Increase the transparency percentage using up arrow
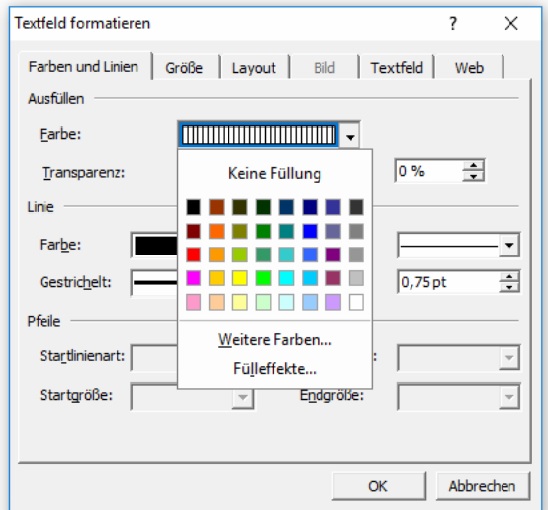The image size is (548, 510). 474,166
